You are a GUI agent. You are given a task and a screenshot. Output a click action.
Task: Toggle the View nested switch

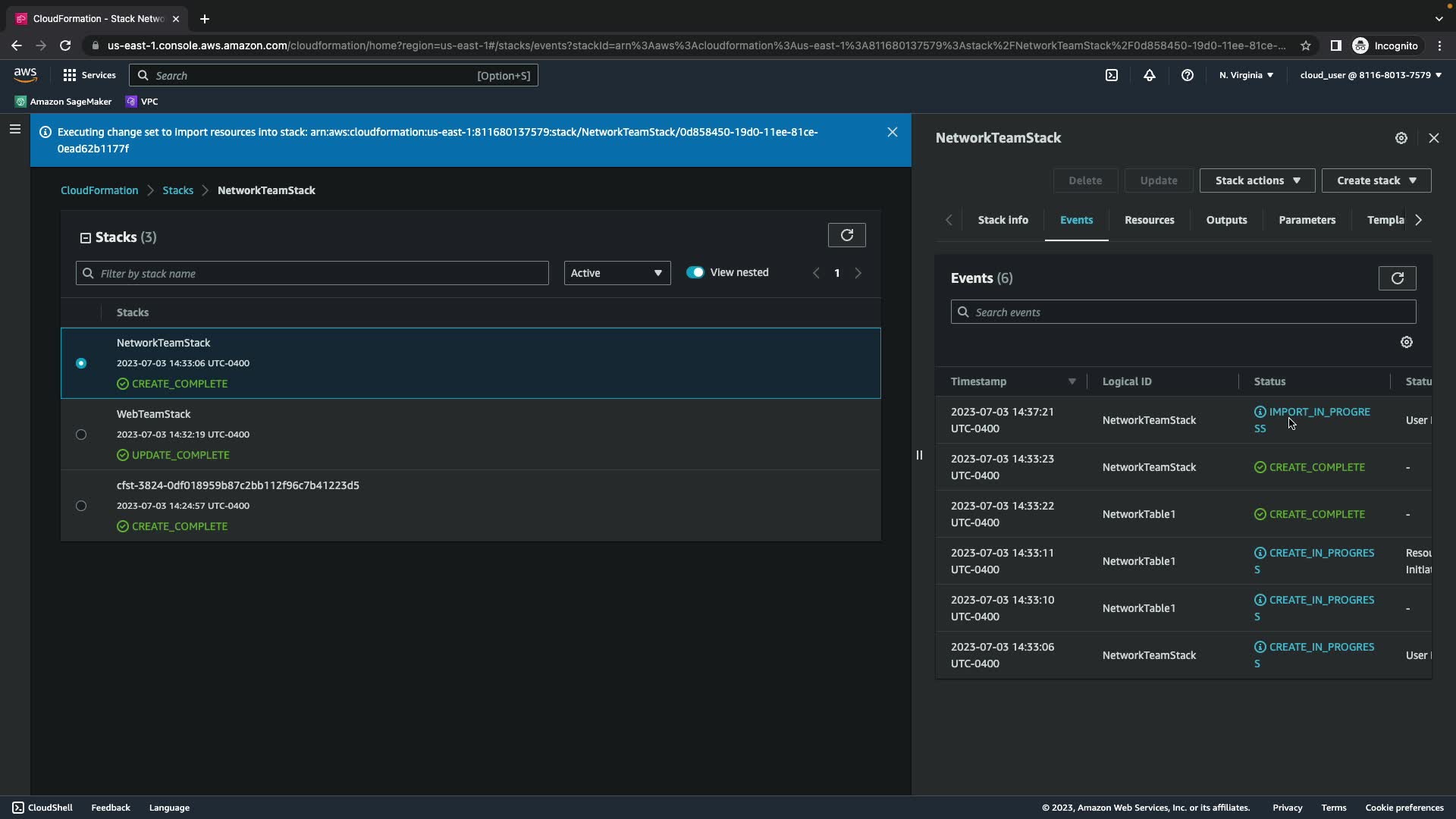pos(695,272)
